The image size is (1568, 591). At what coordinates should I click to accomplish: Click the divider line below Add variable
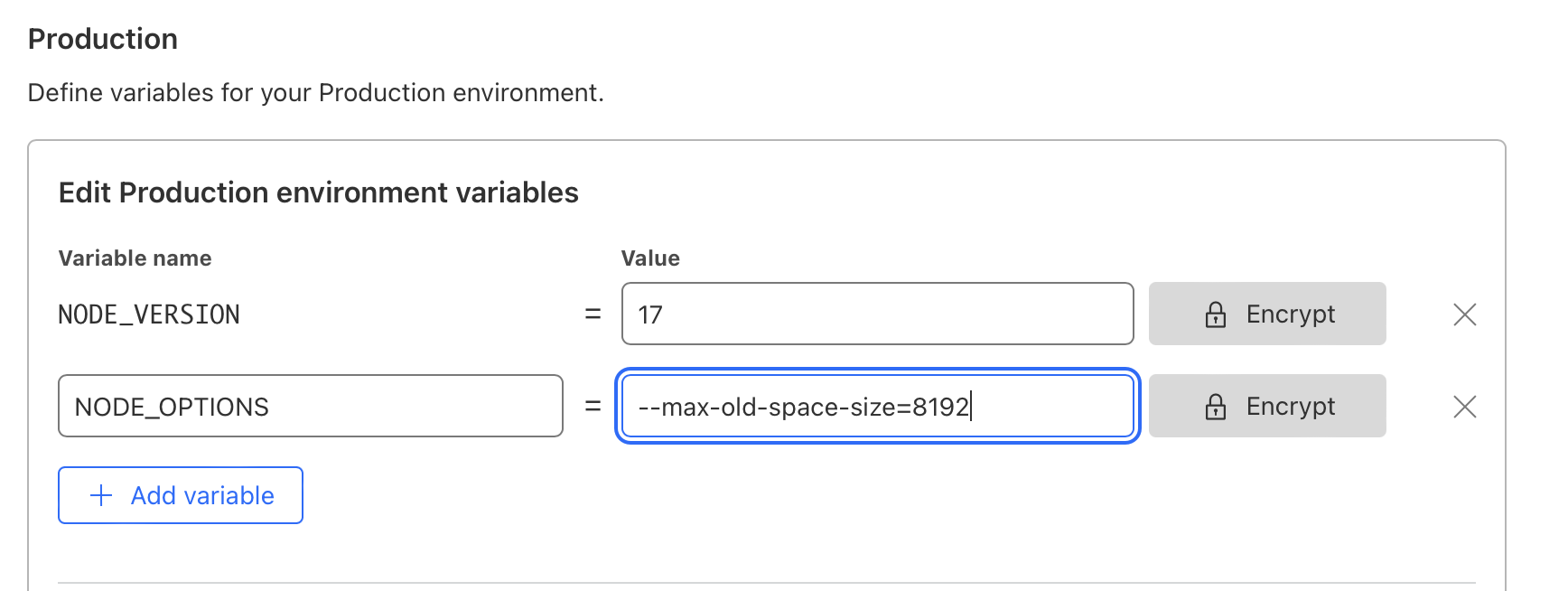coord(766,583)
